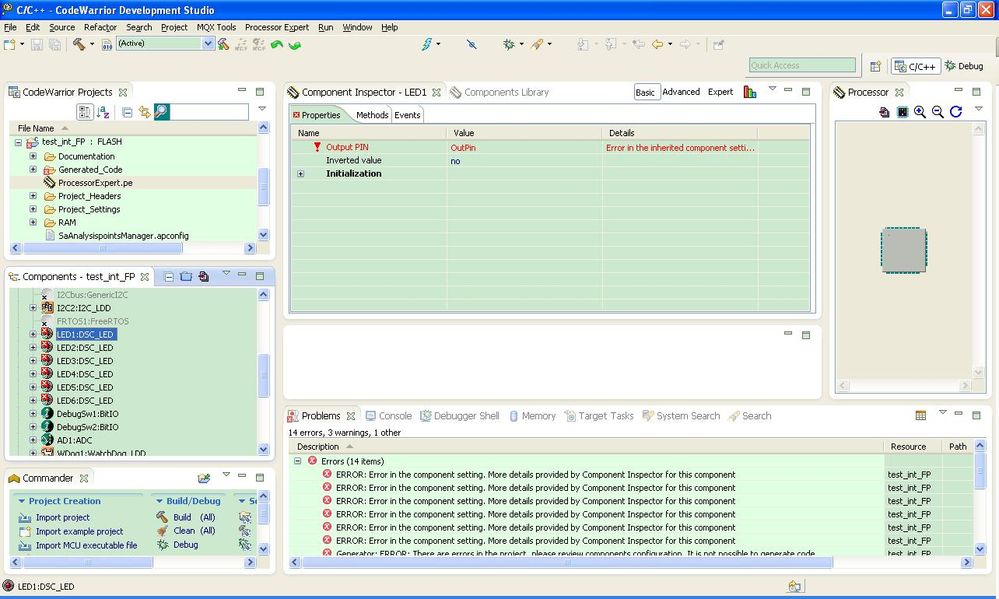Click the collapse all icon in Components view toolbar
Image resolution: width=999 pixels, height=599 pixels.
(x=169, y=277)
